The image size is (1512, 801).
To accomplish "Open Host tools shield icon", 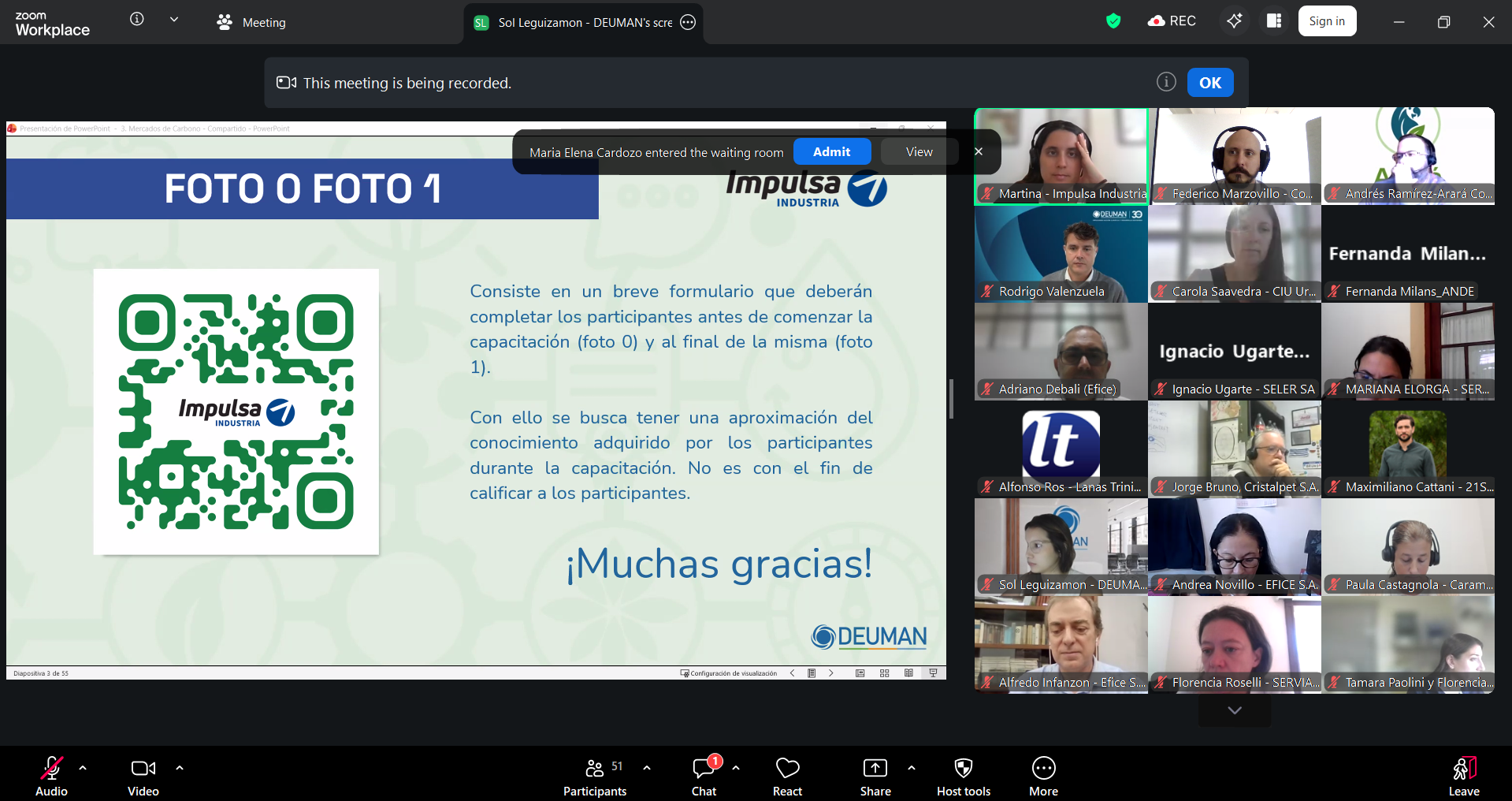I will pyautogui.click(x=963, y=777).
